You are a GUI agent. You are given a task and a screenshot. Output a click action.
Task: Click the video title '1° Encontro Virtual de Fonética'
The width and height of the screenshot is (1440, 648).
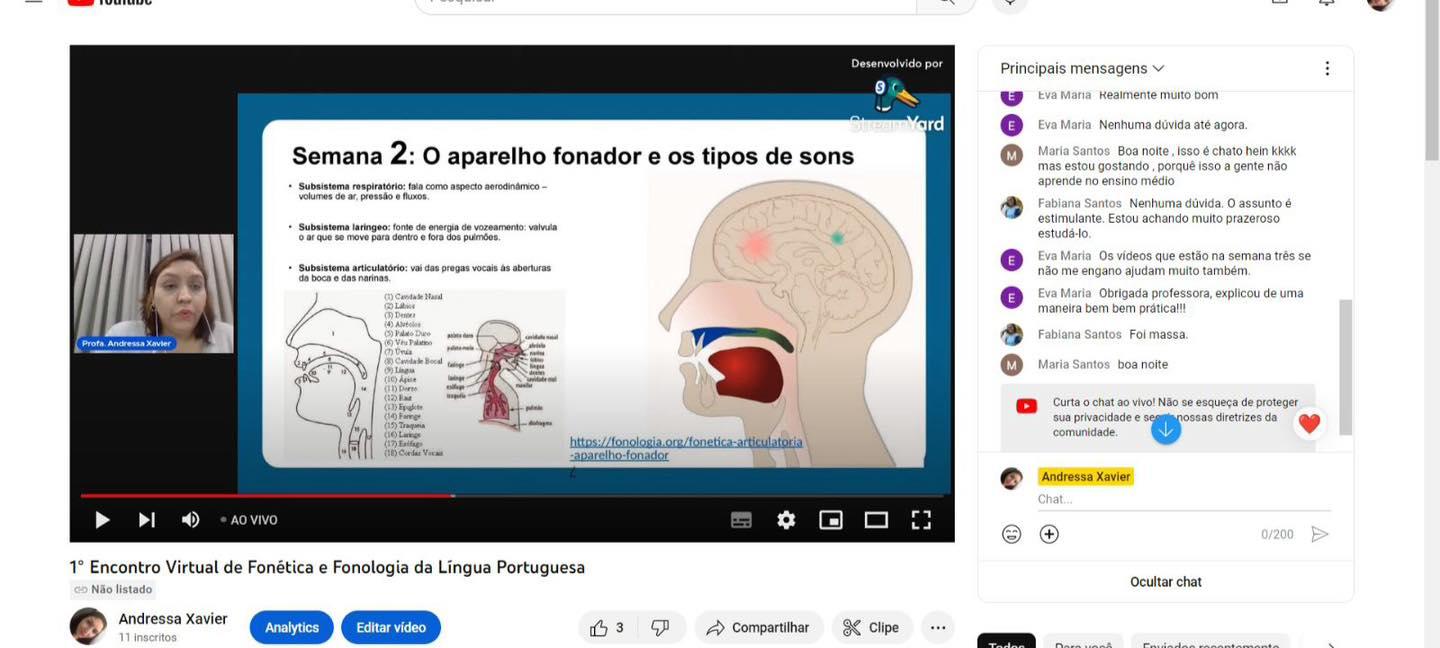click(x=327, y=567)
